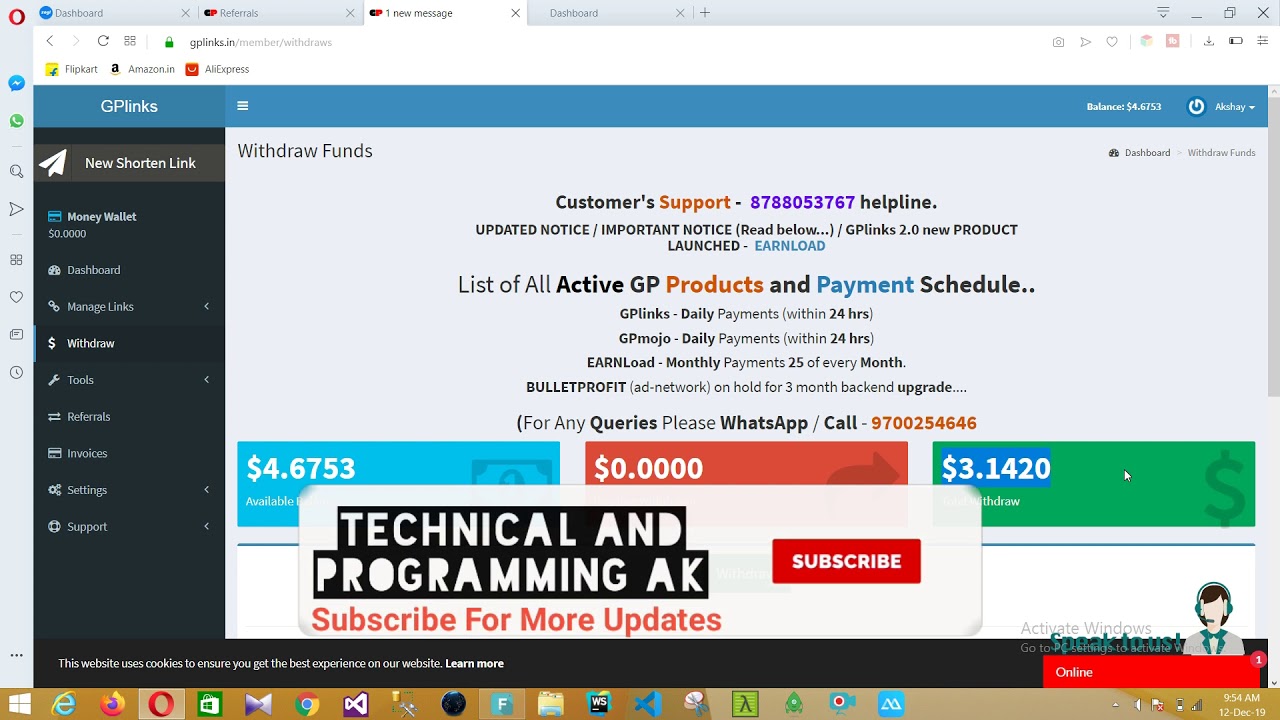This screenshot has height=720, width=1280.
Task: Add page to bookmarks heart icon
Action: [1112, 42]
